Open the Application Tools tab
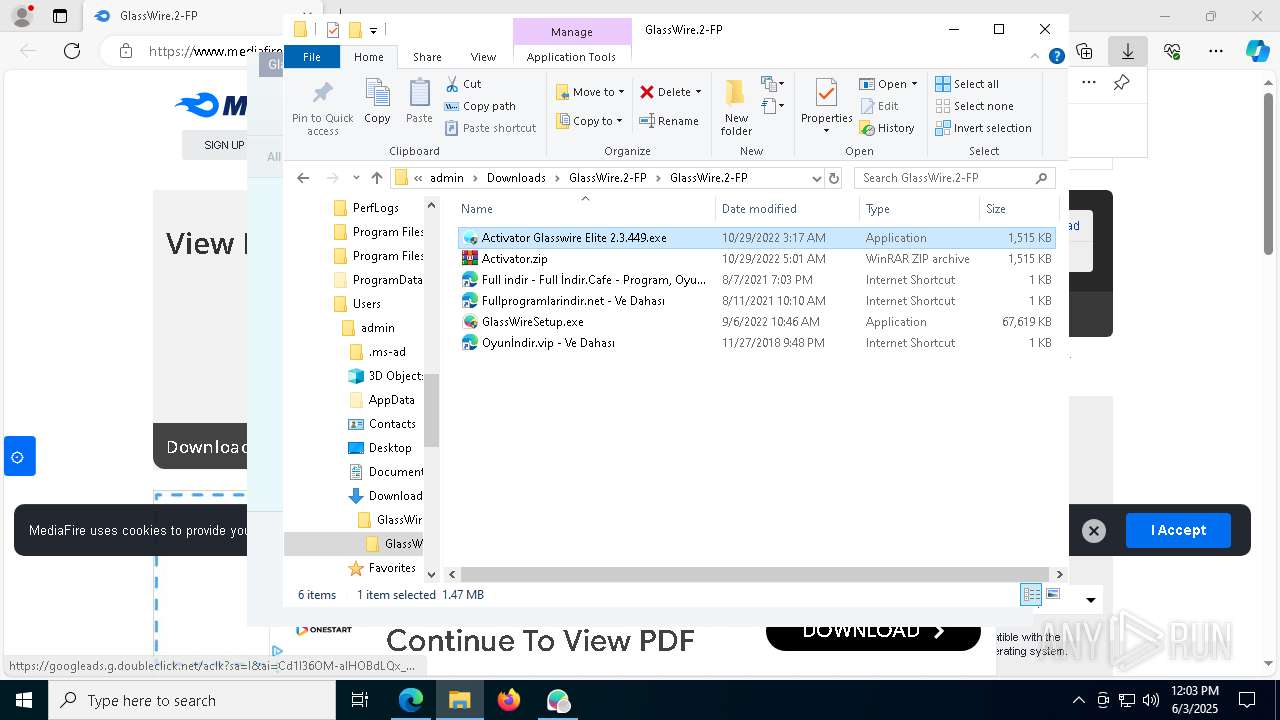Image resolution: width=1280 pixels, height=720 pixels. [x=571, y=57]
